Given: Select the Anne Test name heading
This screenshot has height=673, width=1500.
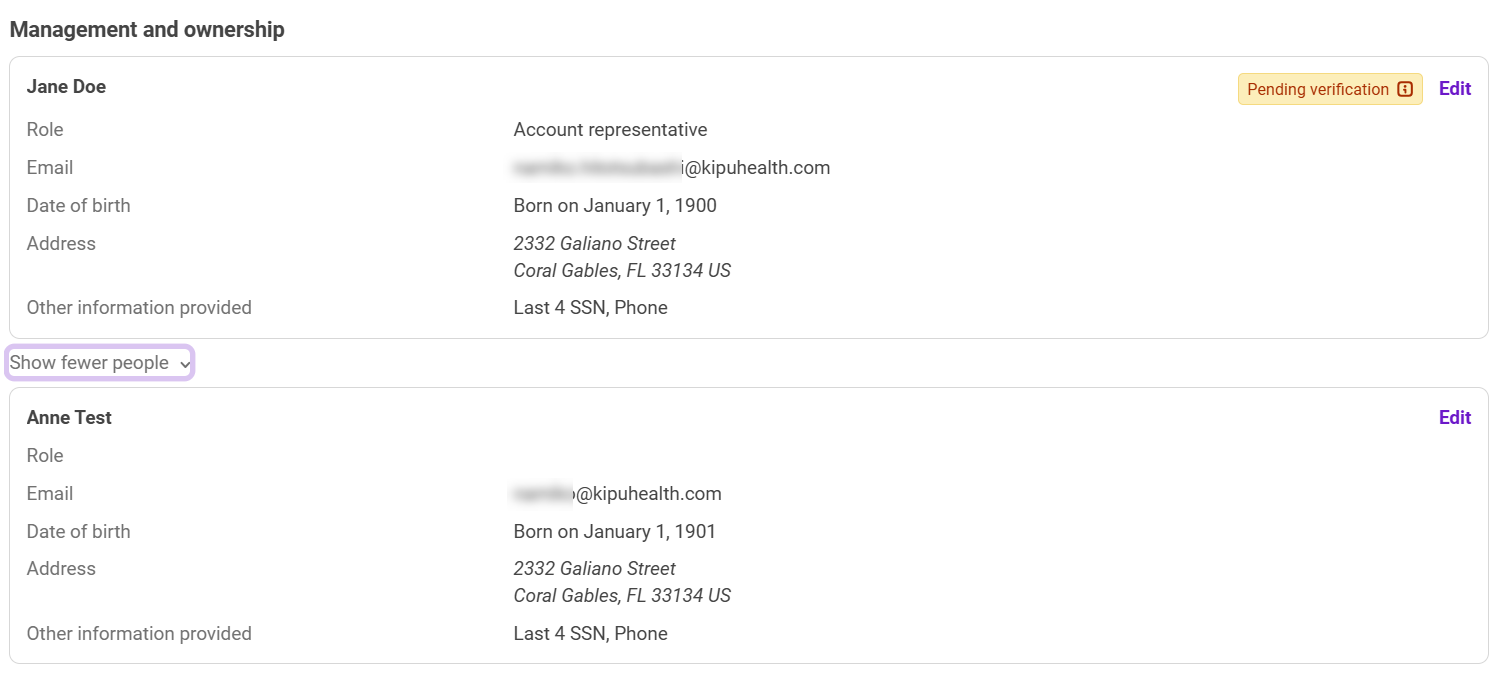Looking at the screenshot, I should (69, 417).
